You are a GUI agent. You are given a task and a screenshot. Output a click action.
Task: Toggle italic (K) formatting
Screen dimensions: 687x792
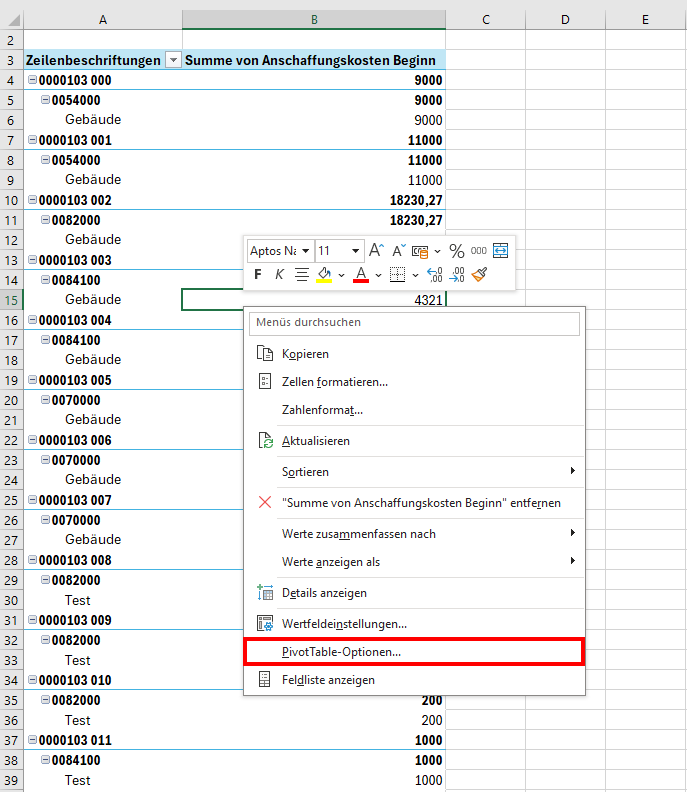[279, 275]
